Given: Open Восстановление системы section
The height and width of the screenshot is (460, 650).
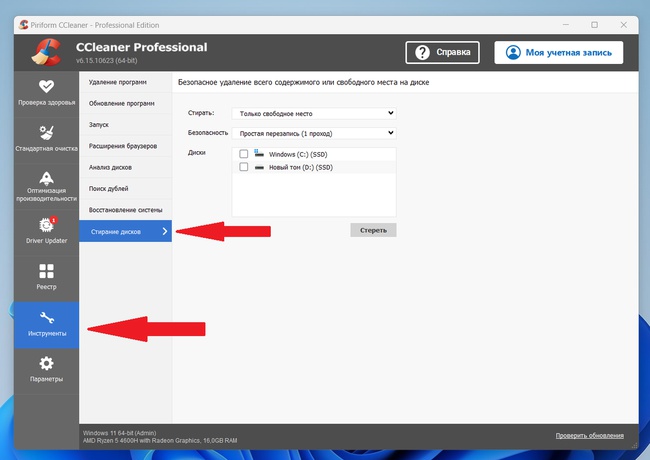Looking at the screenshot, I should [x=125, y=210].
